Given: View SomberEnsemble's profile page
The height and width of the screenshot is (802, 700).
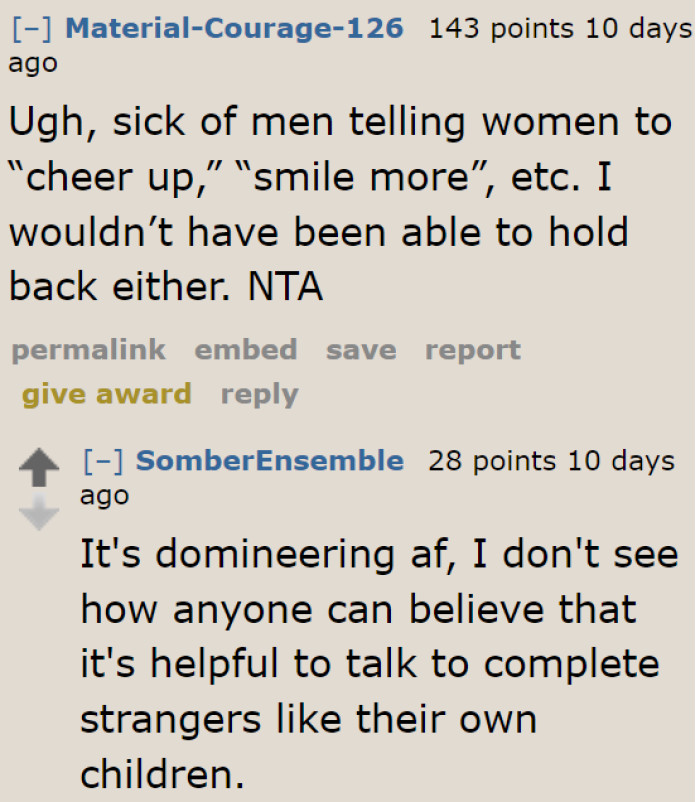Looking at the screenshot, I should 270,461.
